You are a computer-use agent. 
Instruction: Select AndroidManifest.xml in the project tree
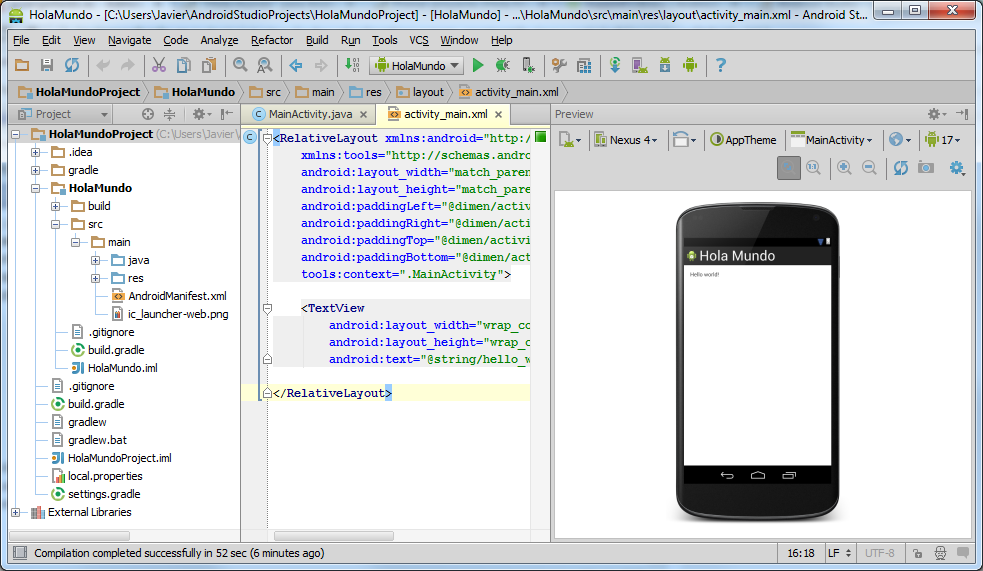[x=177, y=296]
